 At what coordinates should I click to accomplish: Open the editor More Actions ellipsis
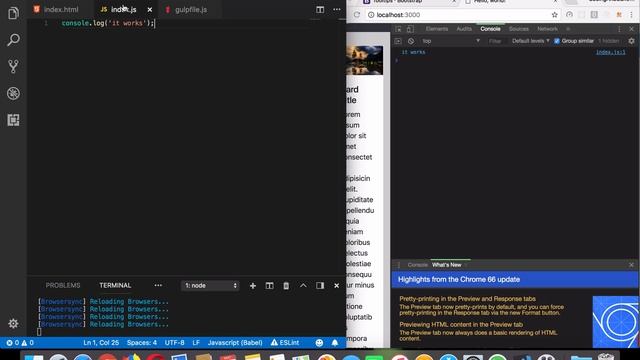click(337, 9)
